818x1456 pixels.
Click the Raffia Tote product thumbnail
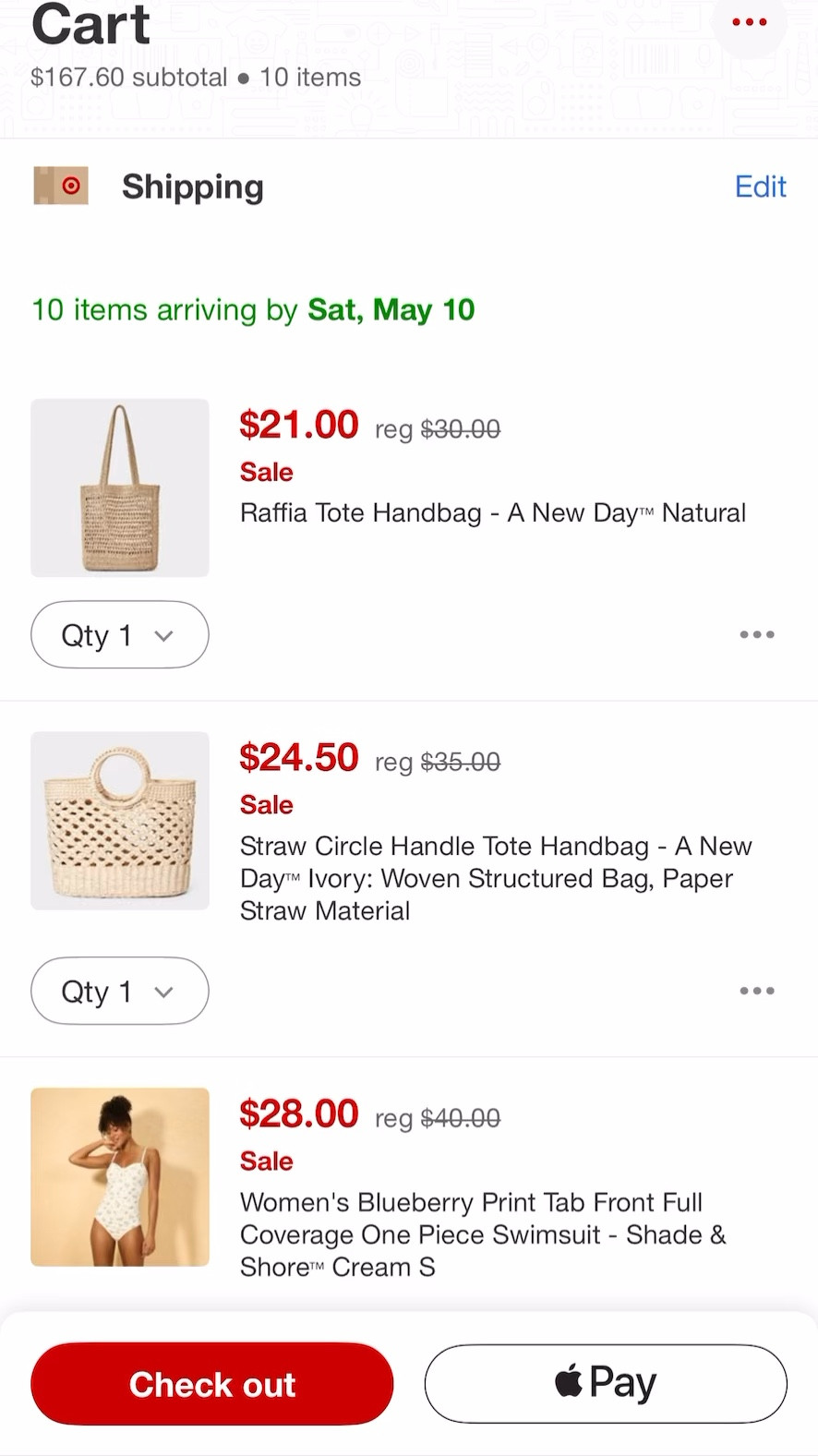[x=119, y=487]
